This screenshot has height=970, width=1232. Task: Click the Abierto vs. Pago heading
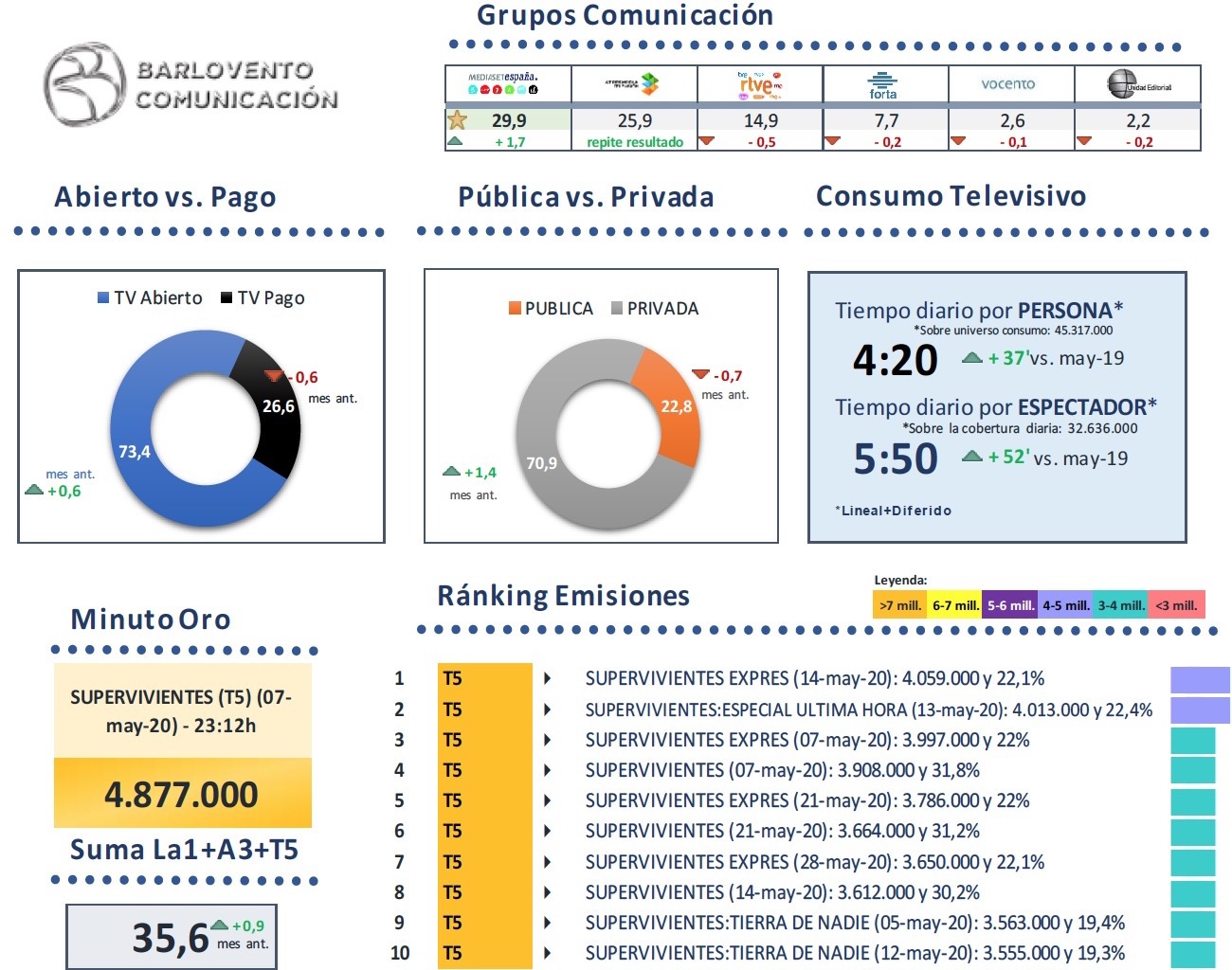click(x=166, y=197)
